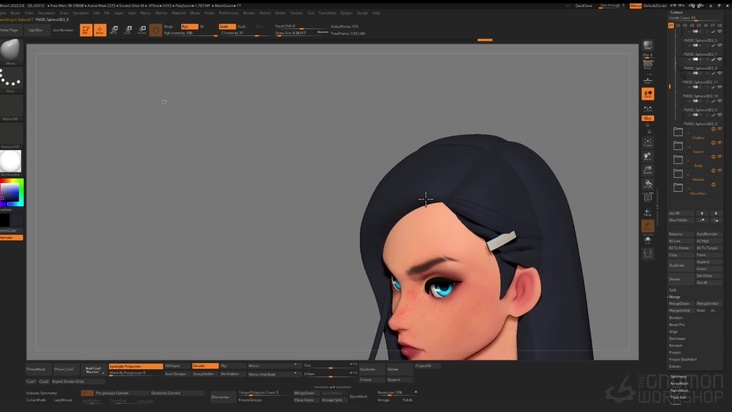The width and height of the screenshot is (732, 412).
Task: Open the Alpha Off selector
Action: click(x=10, y=107)
